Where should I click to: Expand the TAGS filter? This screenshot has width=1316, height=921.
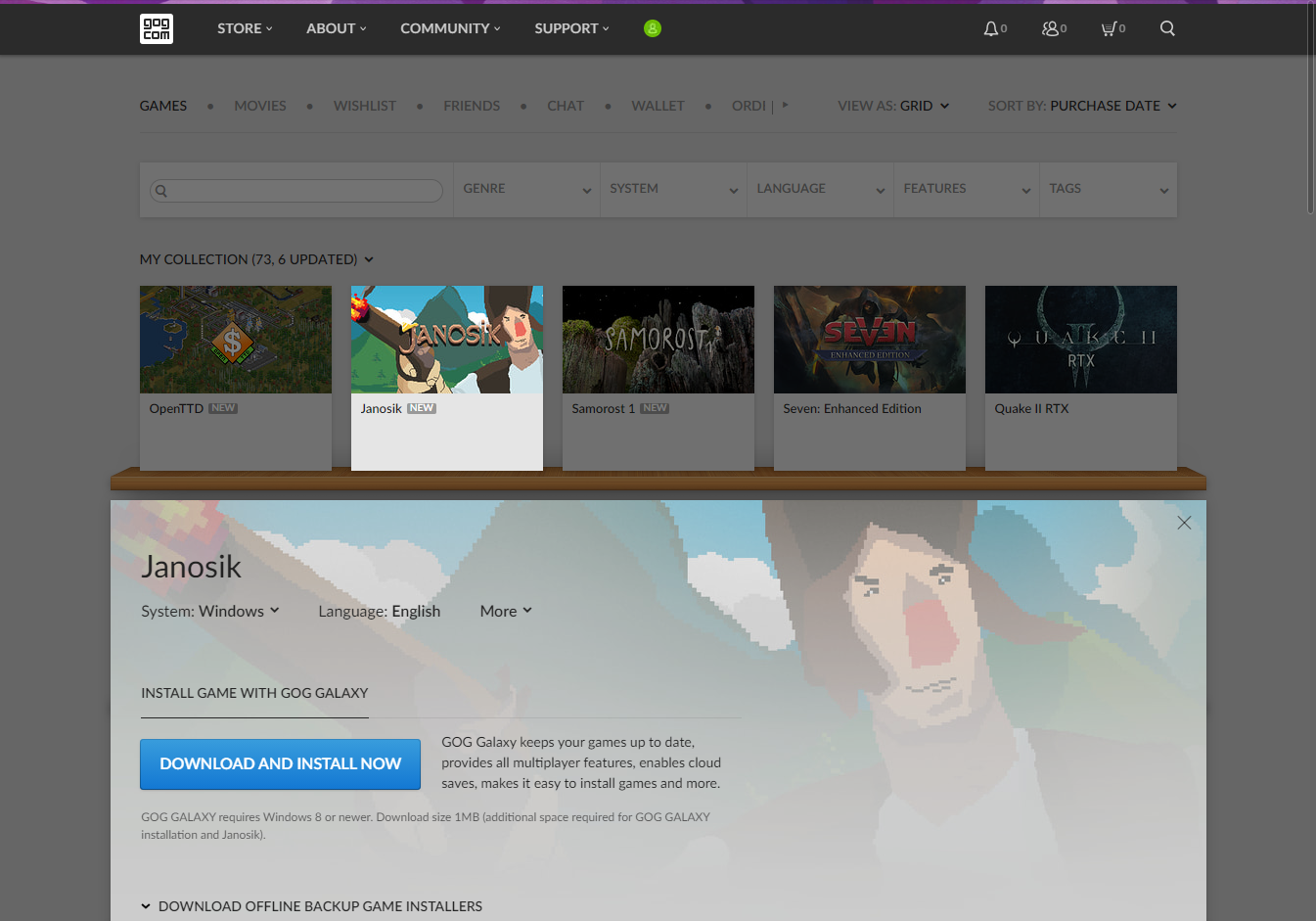coord(1109,189)
